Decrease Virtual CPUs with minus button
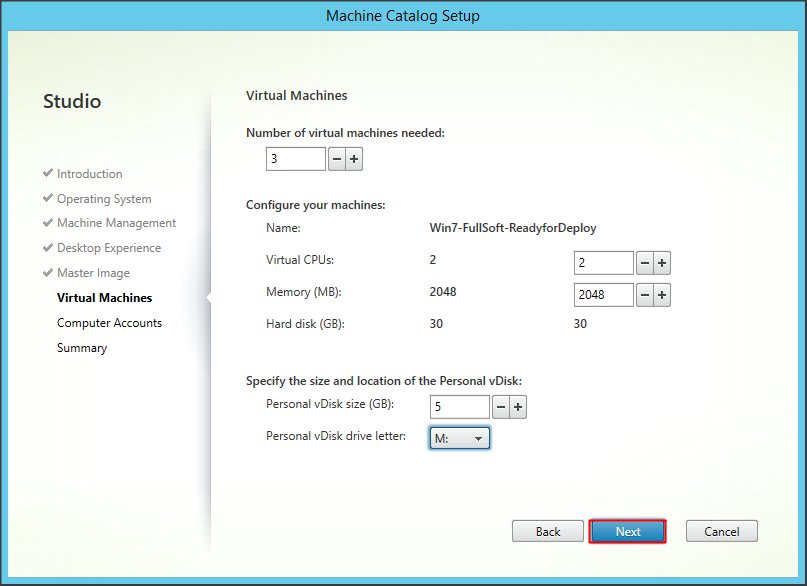The width and height of the screenshot is (807, 586). pos(644,263)
